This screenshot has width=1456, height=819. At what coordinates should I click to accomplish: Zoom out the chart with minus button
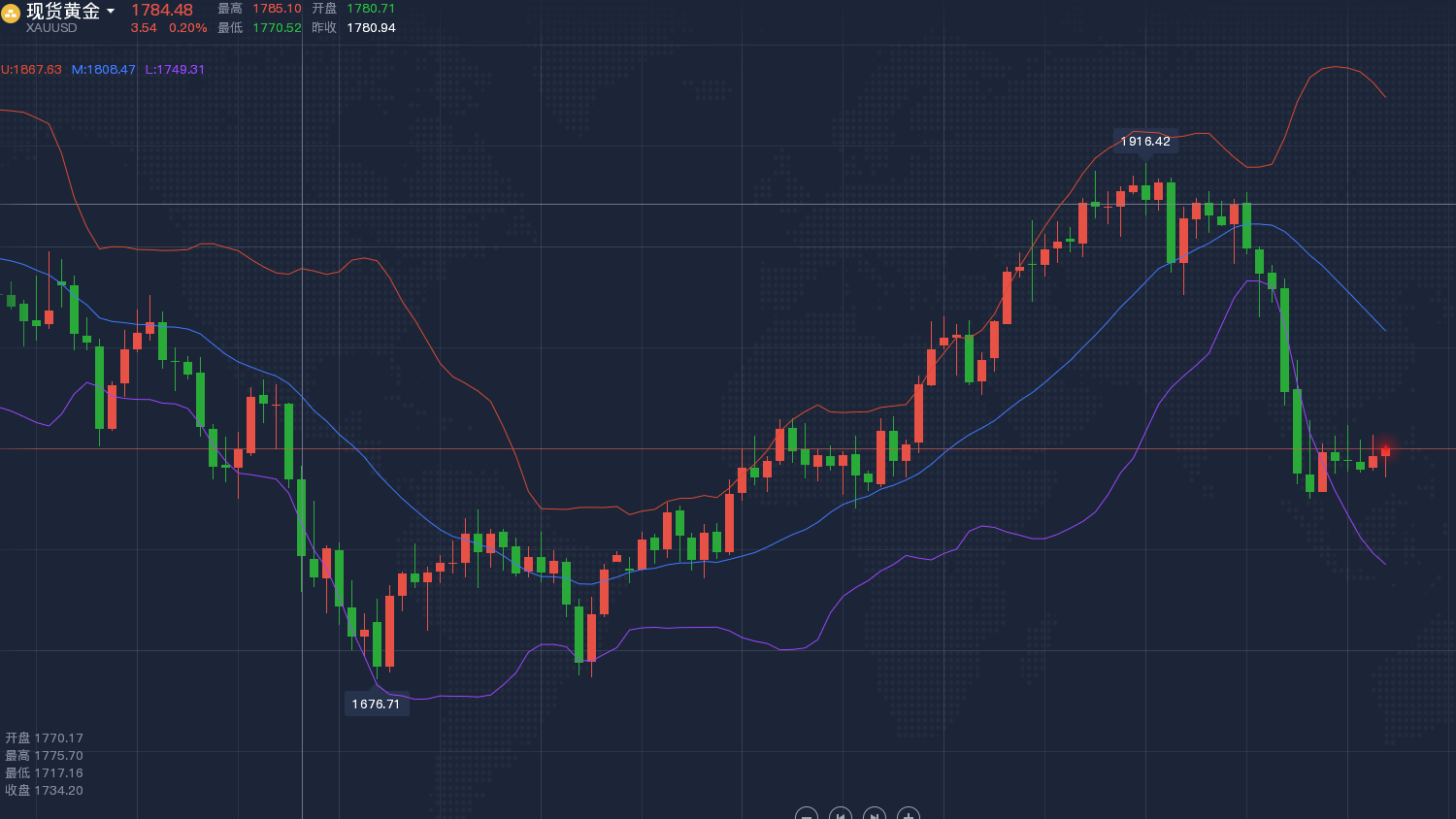click(807, 815)
